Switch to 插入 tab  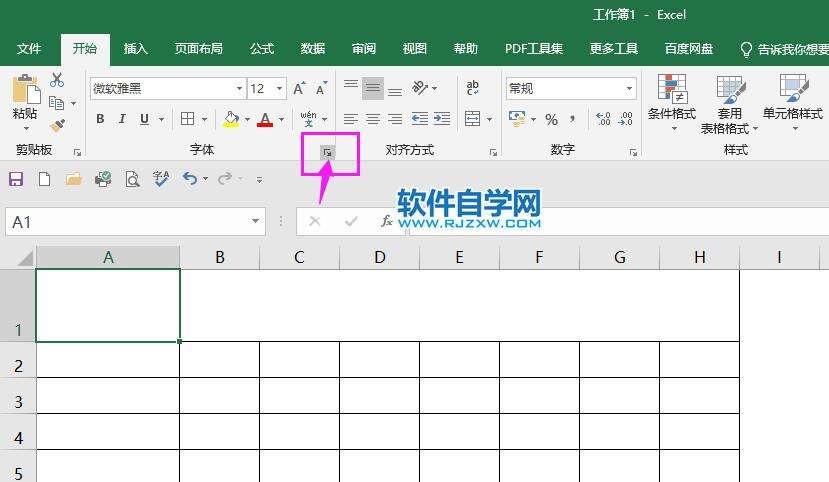click(x=135, y=49)
